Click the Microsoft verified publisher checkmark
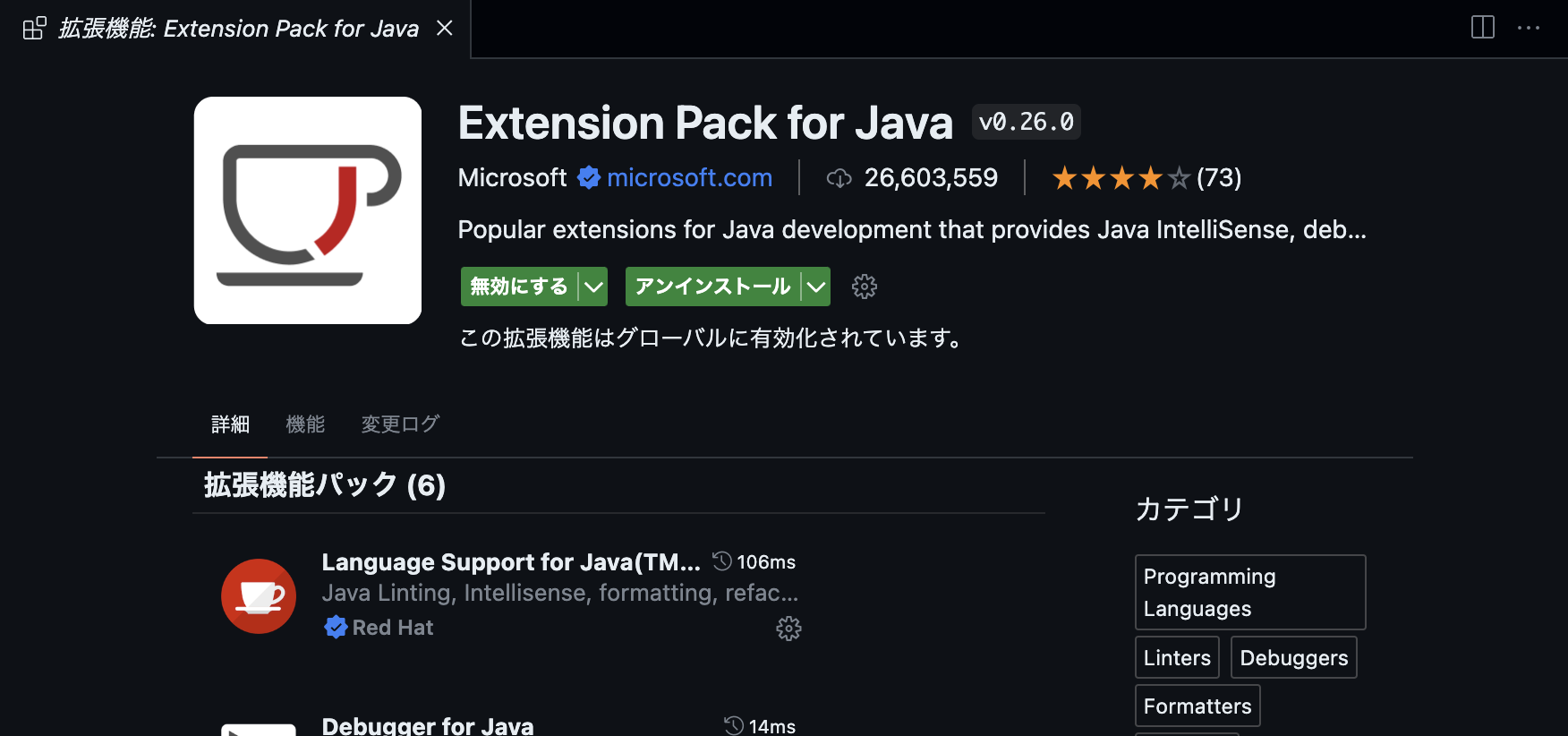This screenshot has width=1568, height=736. 589,177
